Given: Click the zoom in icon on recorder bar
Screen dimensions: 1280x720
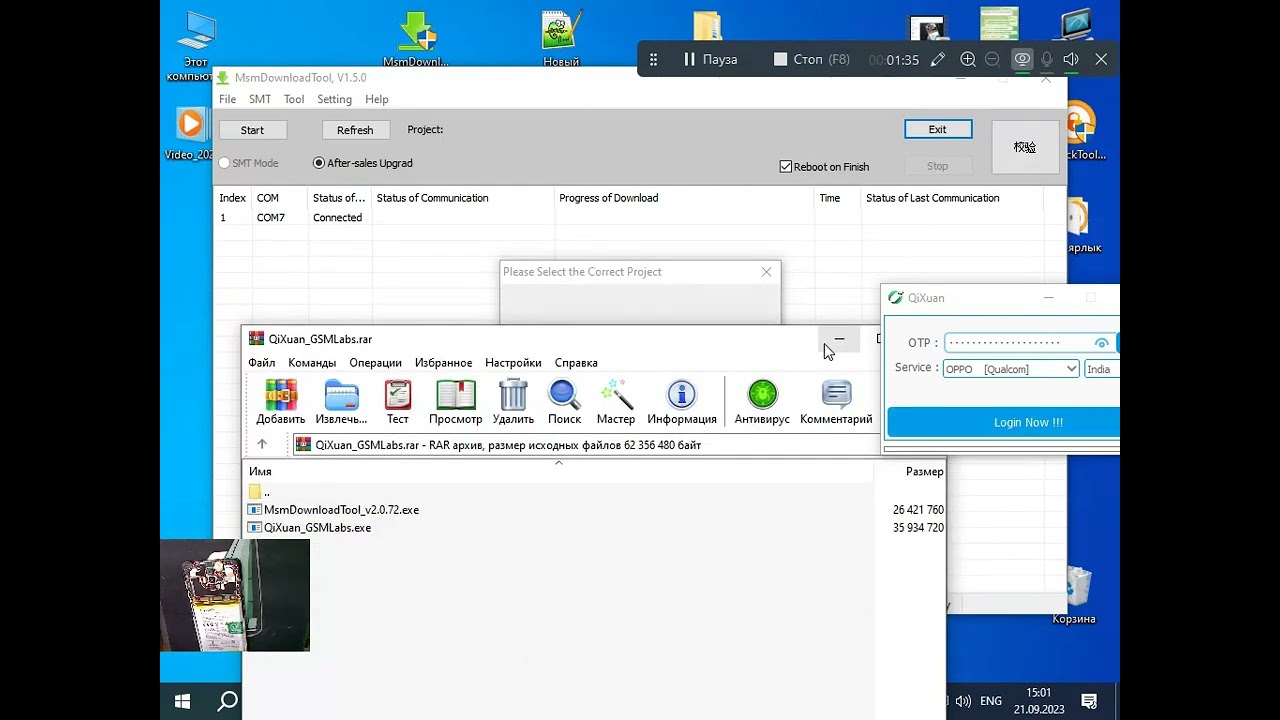Looking at the screenshot, I should pyautogui.click(x=968, y=59).
